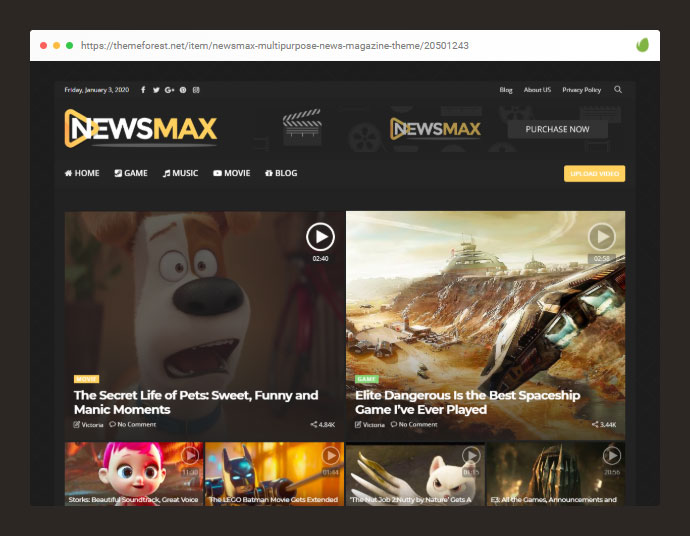Viewport: 690px width, 536px height.
Task: Open the Instagram social icon
Action: point(196,90)
